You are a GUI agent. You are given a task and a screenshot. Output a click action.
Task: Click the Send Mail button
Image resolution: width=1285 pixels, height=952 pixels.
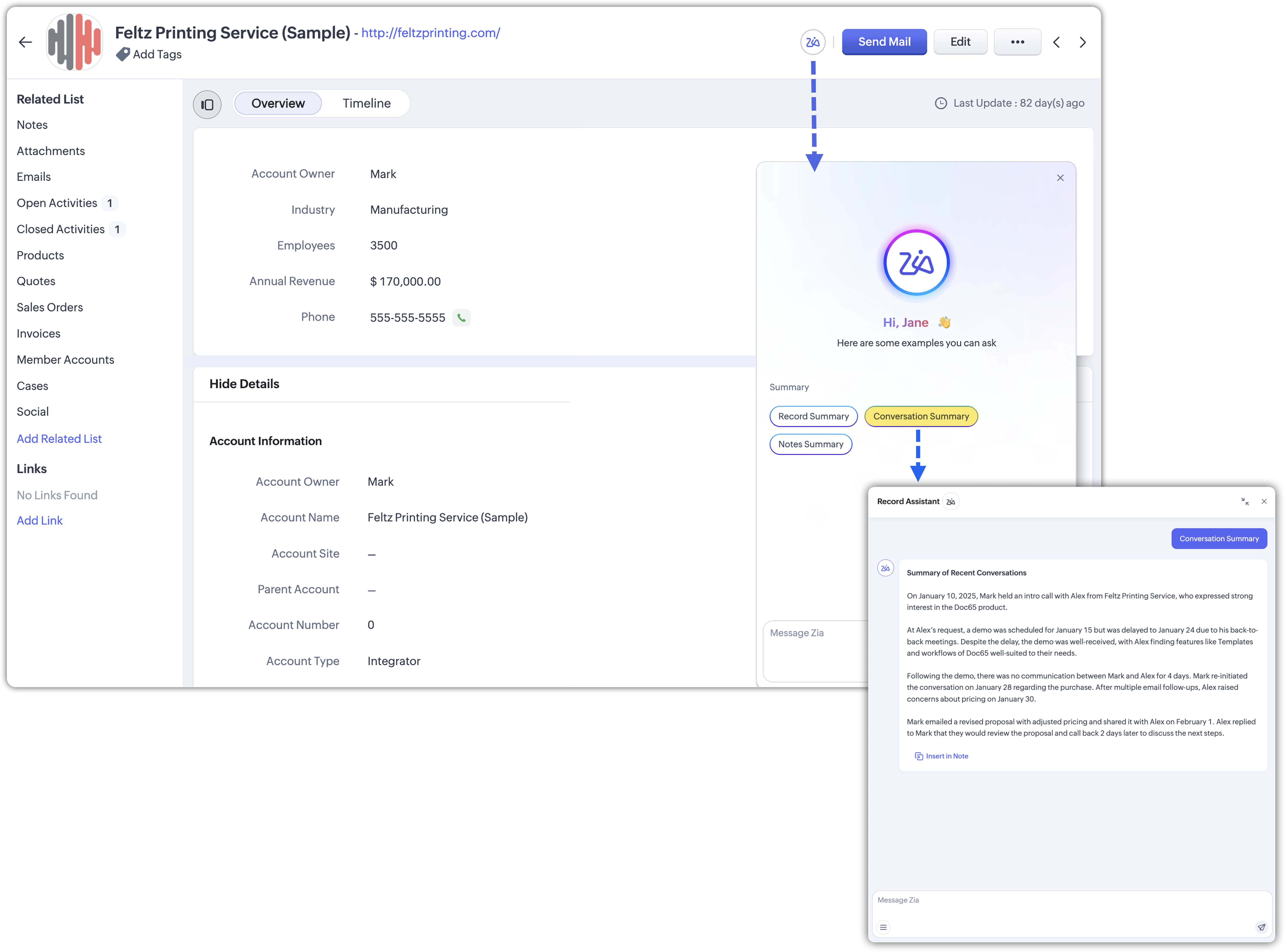tap(884, 42)
